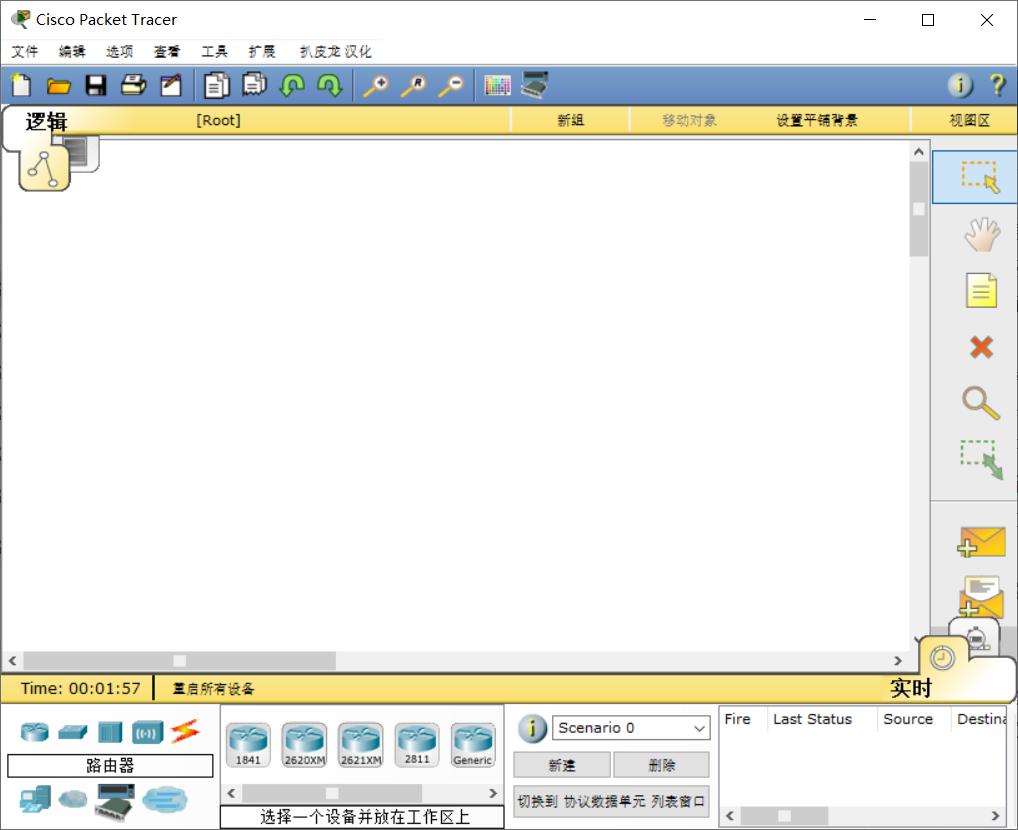Click the Undo toolbar icon
This screenshot has width=1018, height=830.
pyautogui.click(x=291, y=85)
